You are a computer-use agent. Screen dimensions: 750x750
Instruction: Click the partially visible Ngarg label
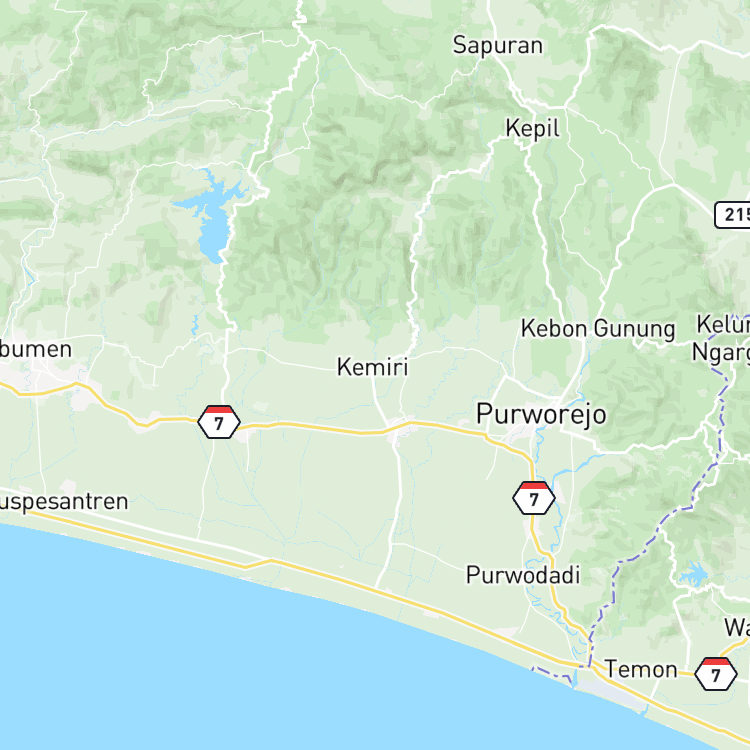(x=721, y=353)
